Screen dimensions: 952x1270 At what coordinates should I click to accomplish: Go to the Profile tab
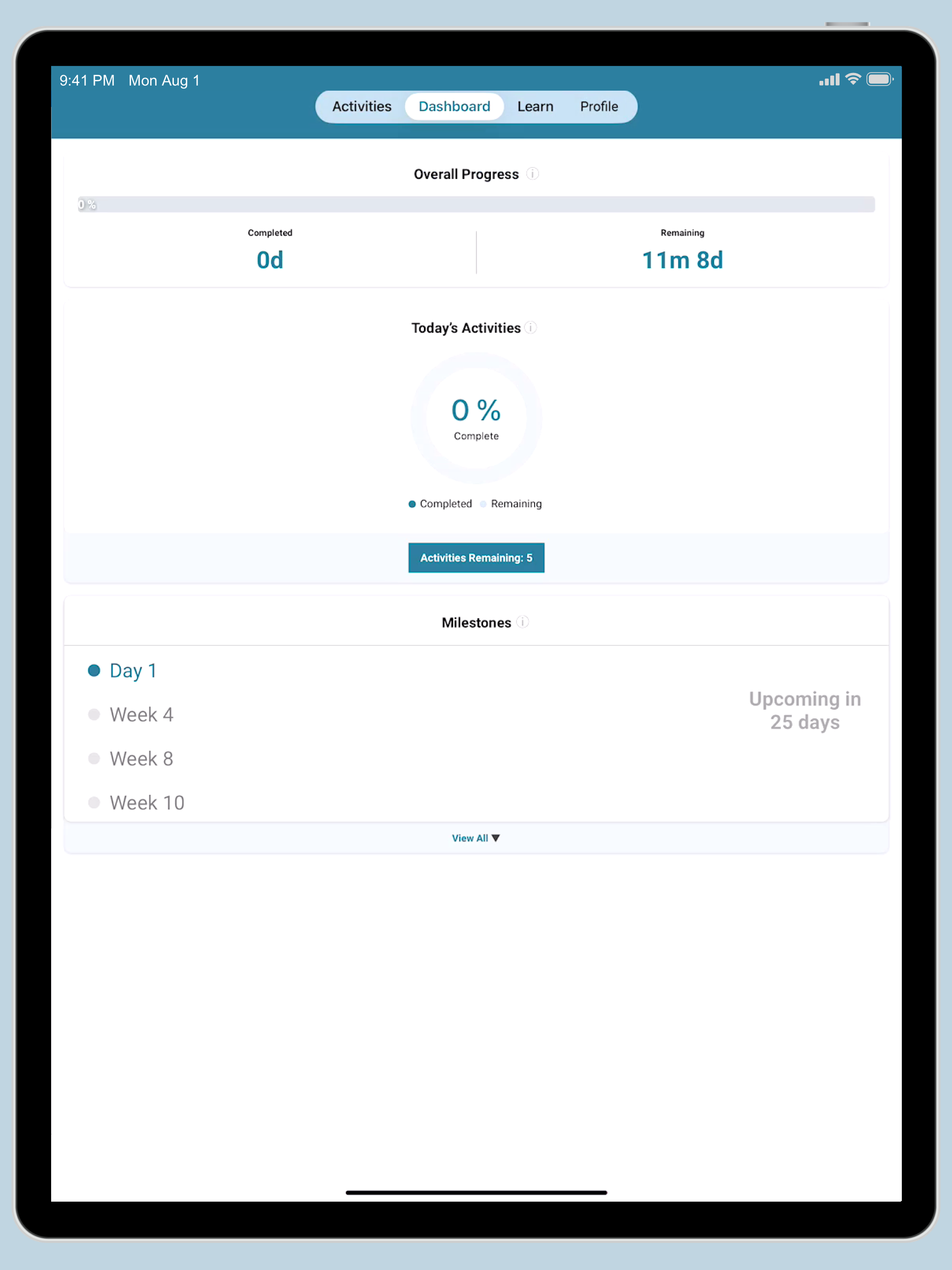coord(599,106)
